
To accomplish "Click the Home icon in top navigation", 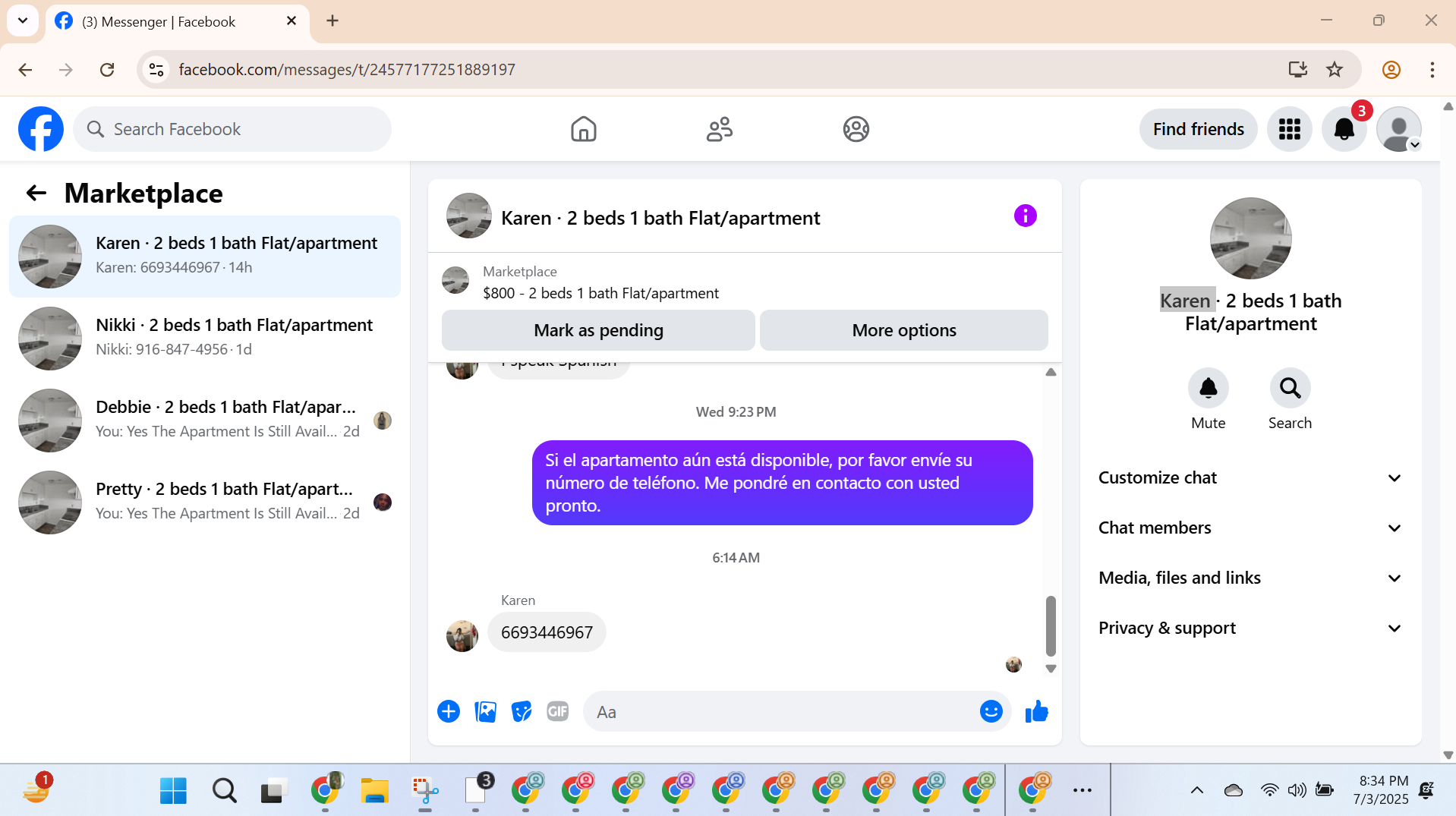I will (x=583, y=129).
